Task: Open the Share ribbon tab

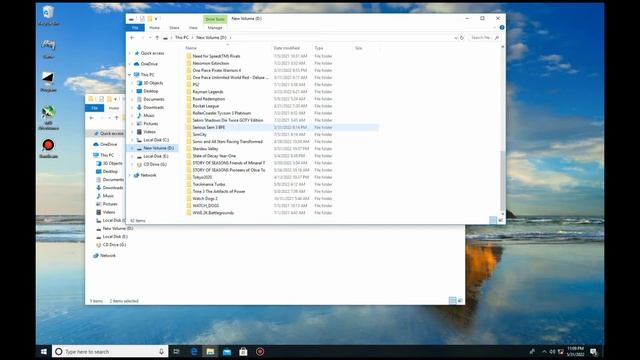Action: (x=174, y=28)
